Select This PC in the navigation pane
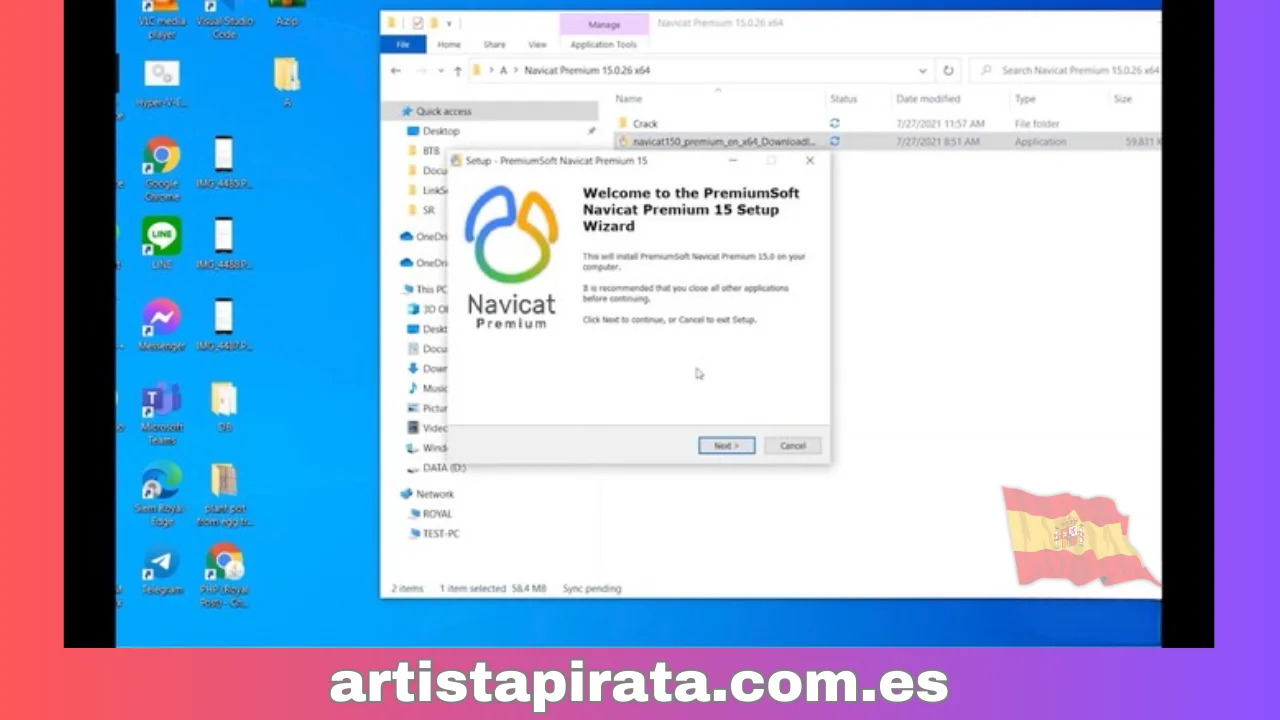Image resolution: width=1280 pixels, height=720 pixels. 432,289
